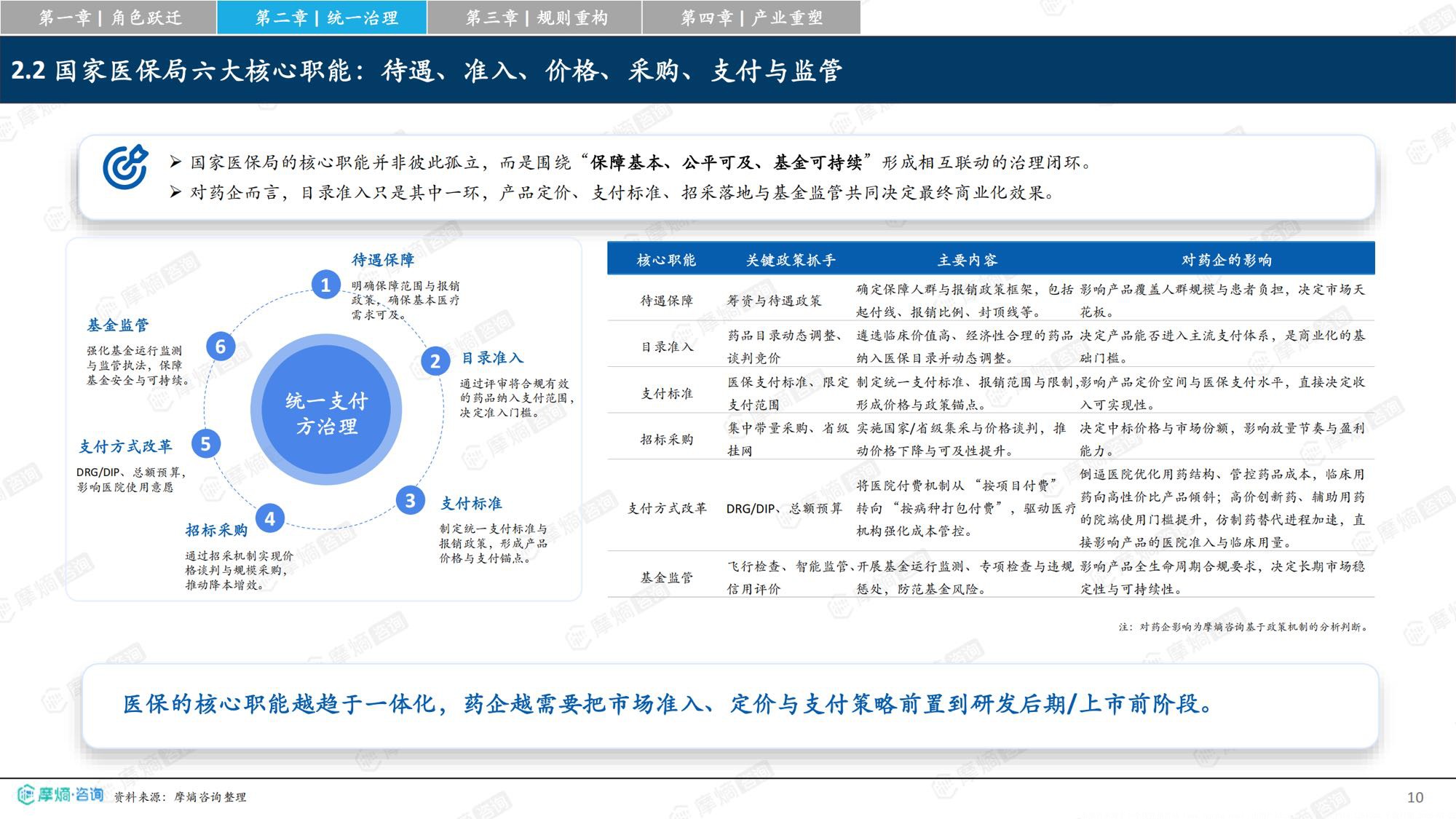Click the 主要内容 table column header
This screenshot has height=819, width=1456.
click(968, 260)
